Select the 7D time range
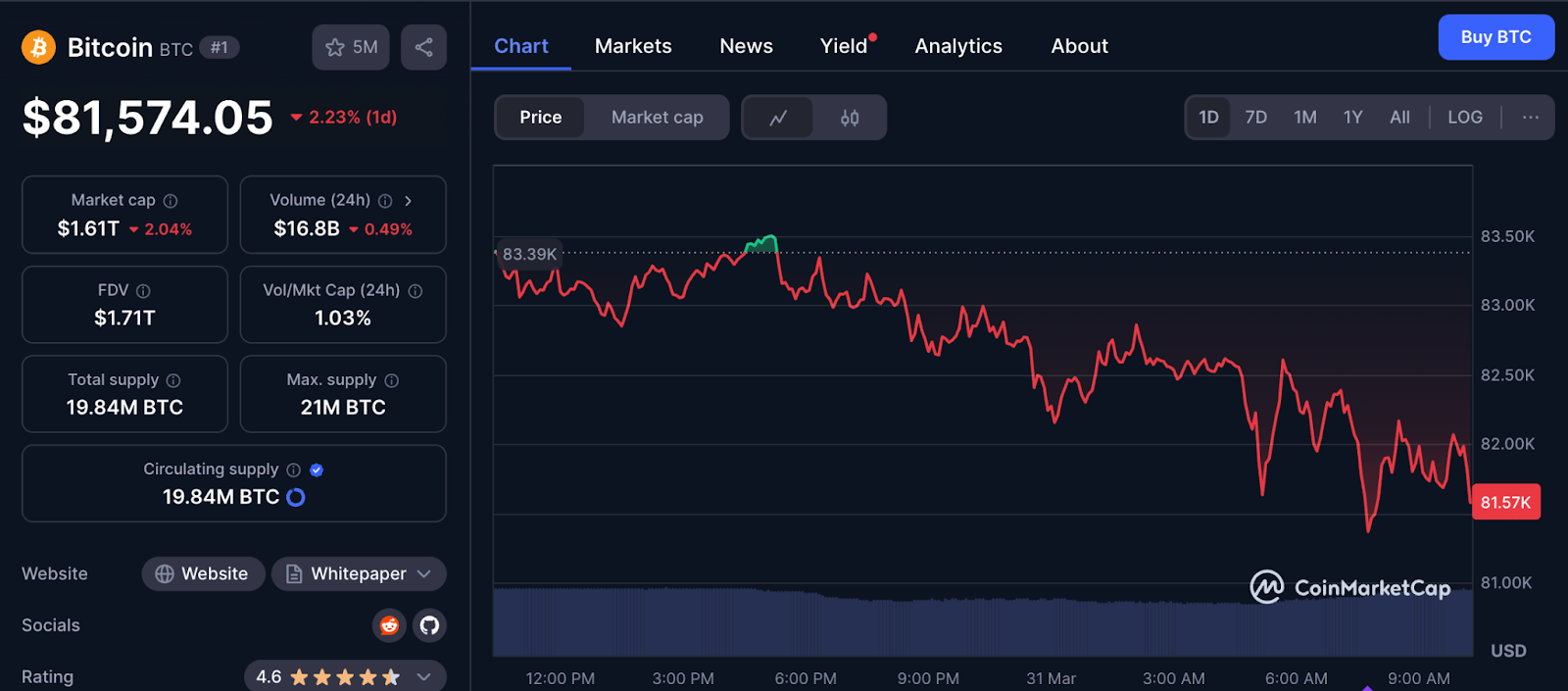Viewport: 1568px width, 691px height. point(1255,118)
